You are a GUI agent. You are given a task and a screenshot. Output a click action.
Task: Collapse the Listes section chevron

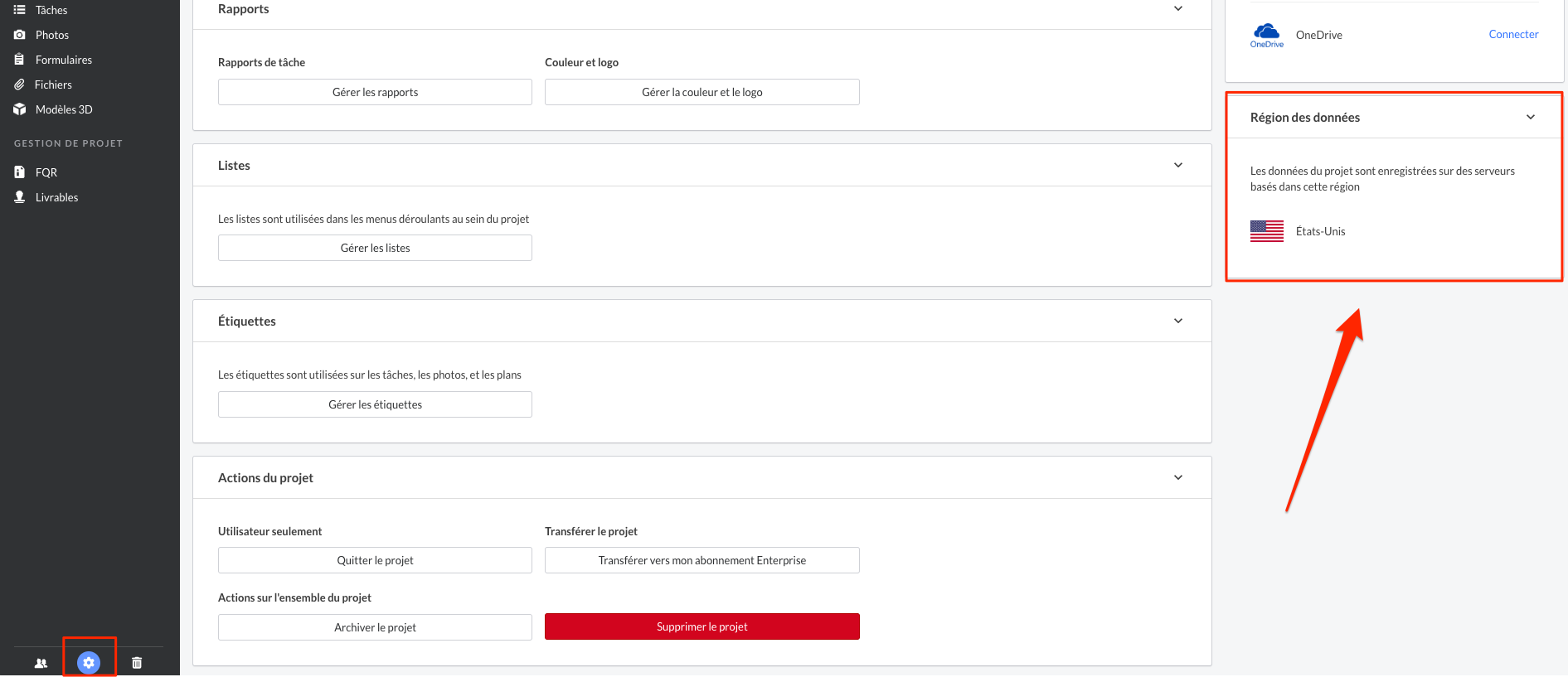[1178, 165]
